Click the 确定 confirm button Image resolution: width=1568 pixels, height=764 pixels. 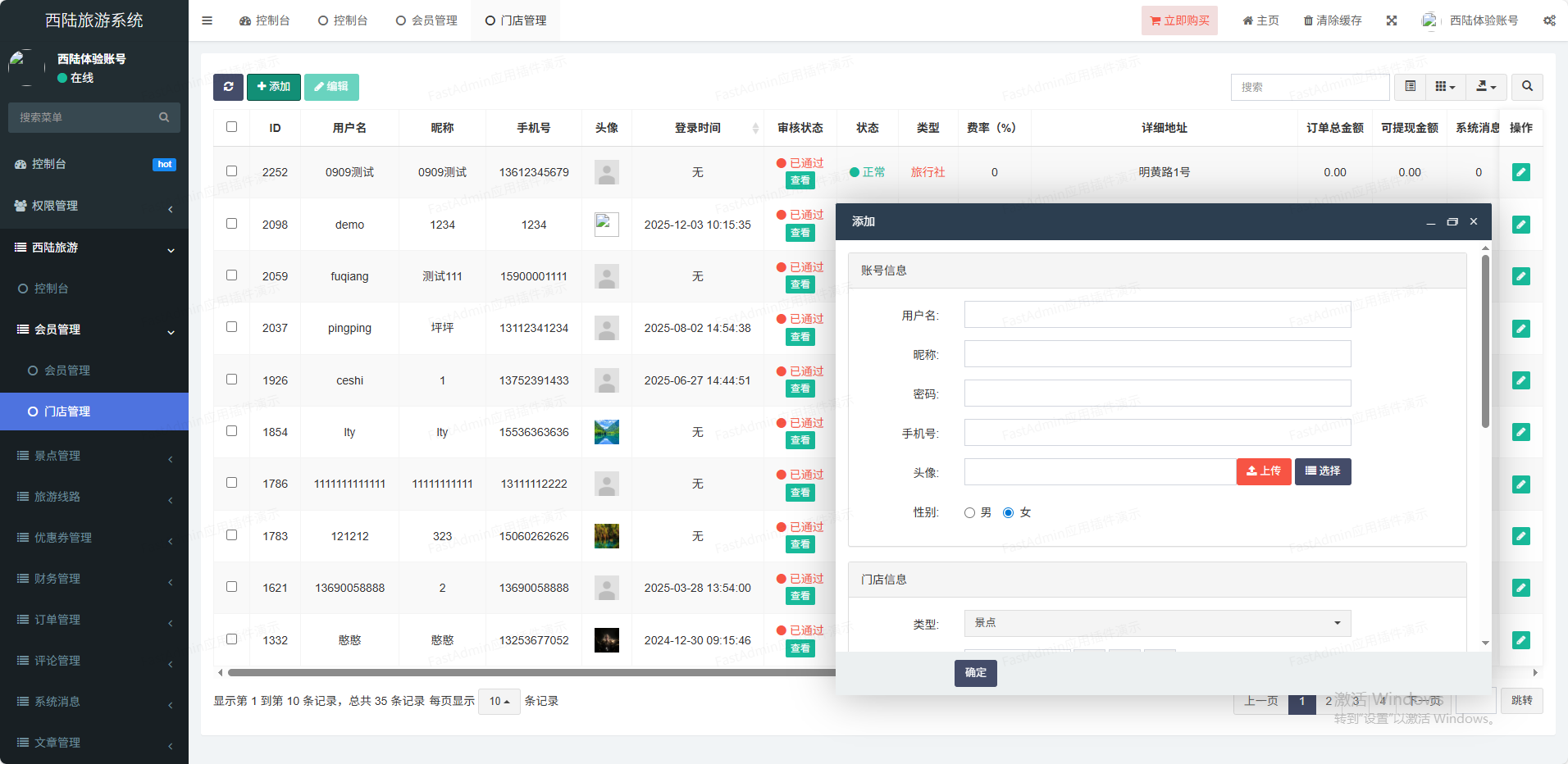pyautogui.click(x=975, y=673)
